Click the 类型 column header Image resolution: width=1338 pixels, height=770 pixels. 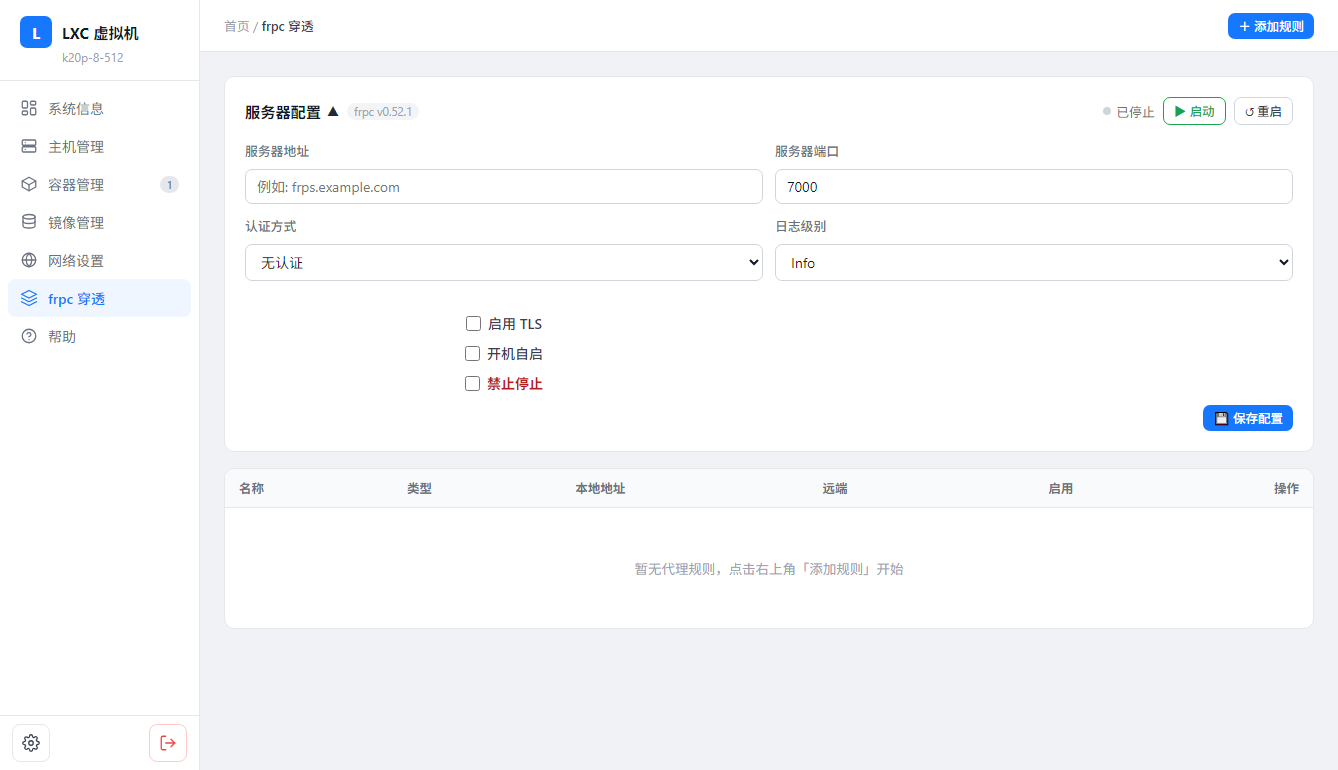[x=419, y=488]
